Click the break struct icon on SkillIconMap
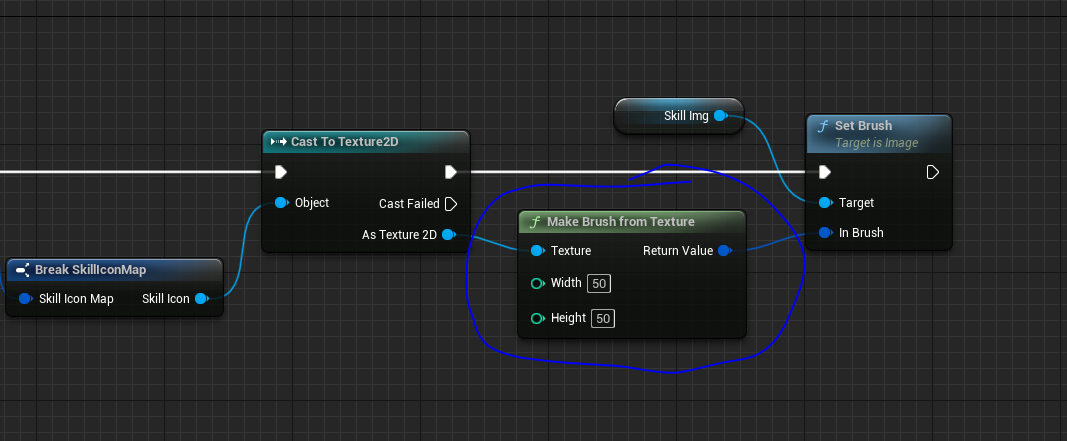 [x=21, y=270]
